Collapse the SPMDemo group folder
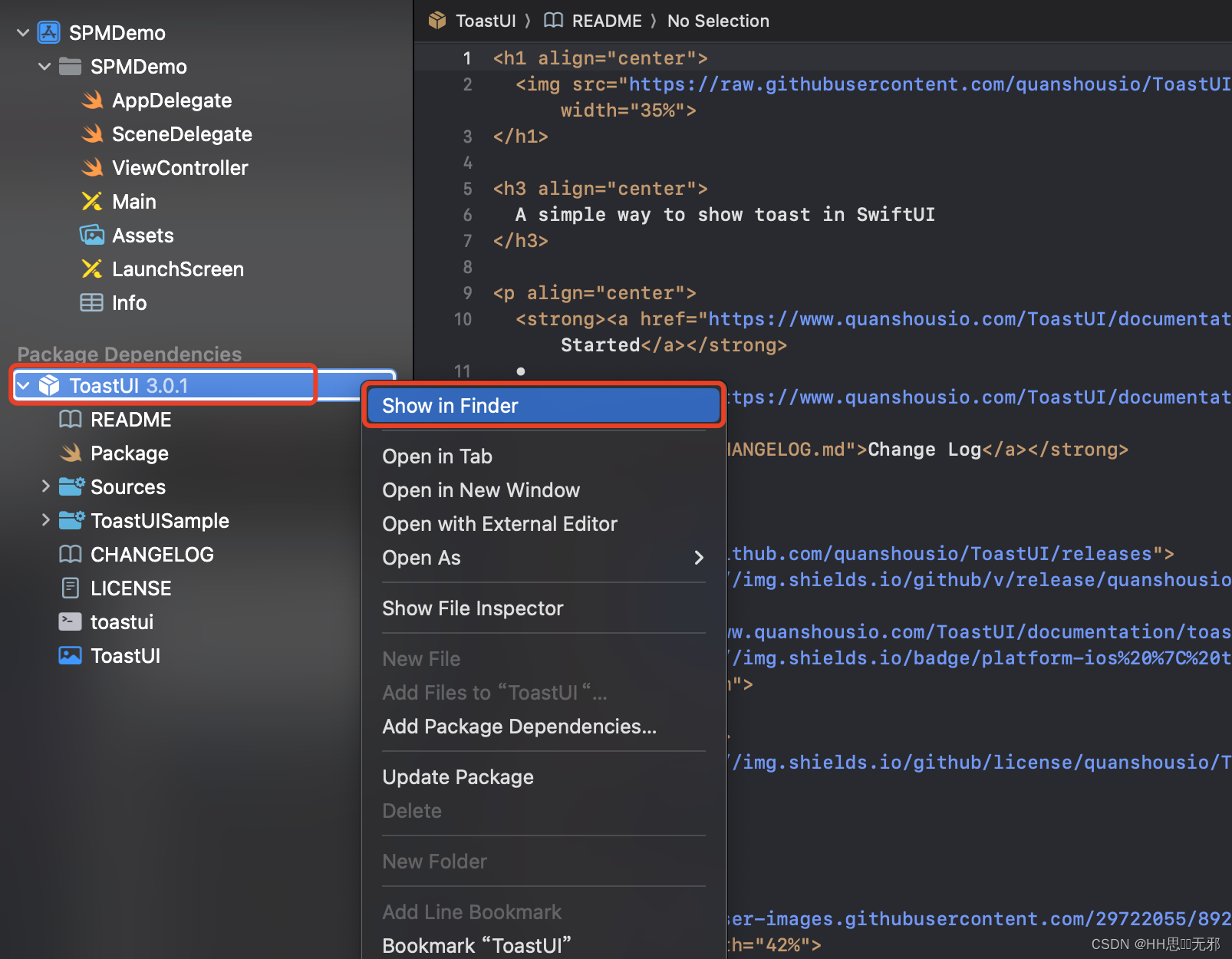Screen dimensions: 1232x959 click(44, 67)
